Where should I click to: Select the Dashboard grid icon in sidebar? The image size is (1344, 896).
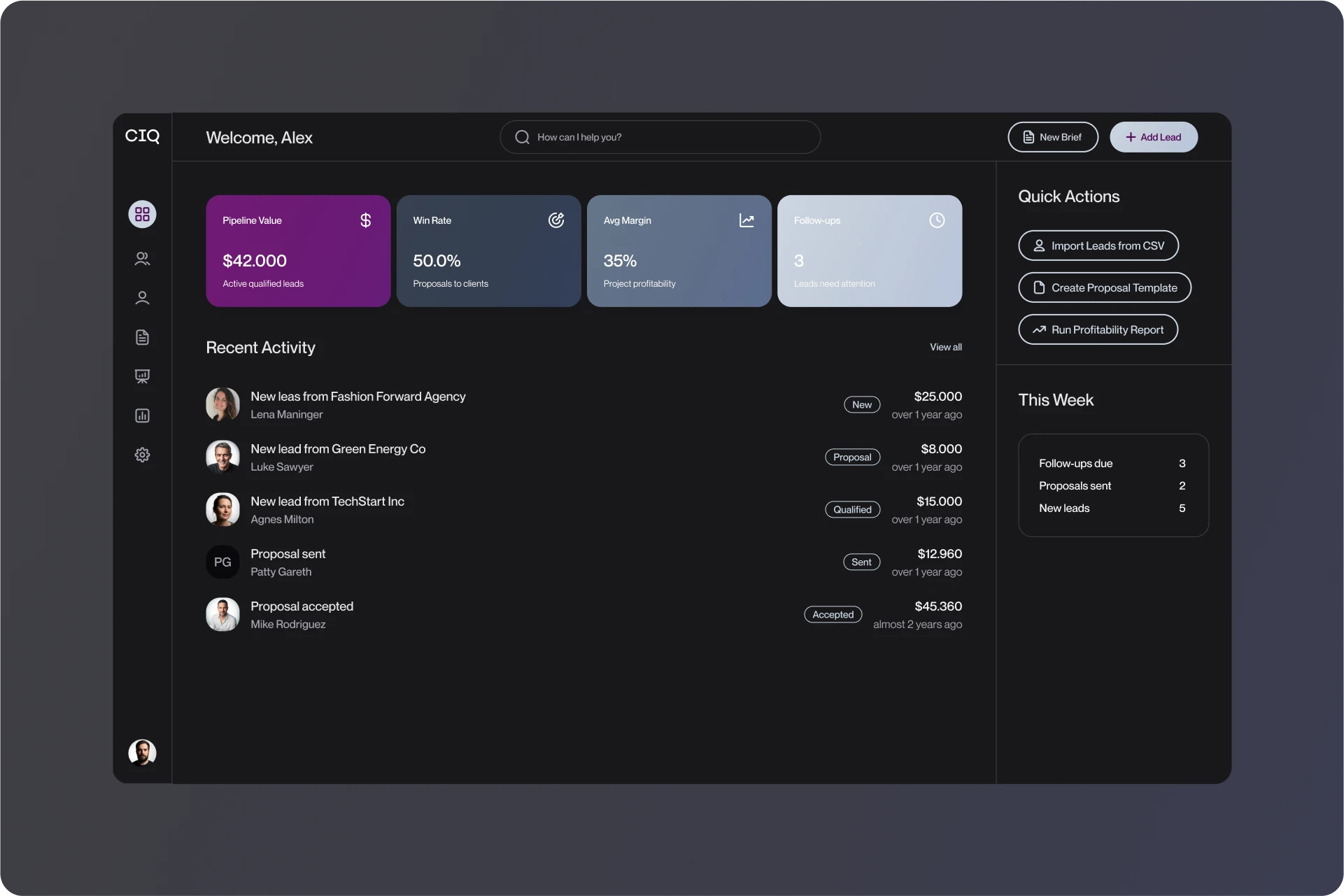pyautogui.click(x=142, y=214)
